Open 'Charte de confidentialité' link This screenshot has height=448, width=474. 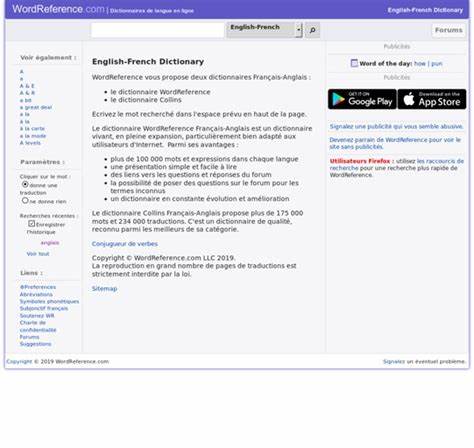[x=38, y=326]
